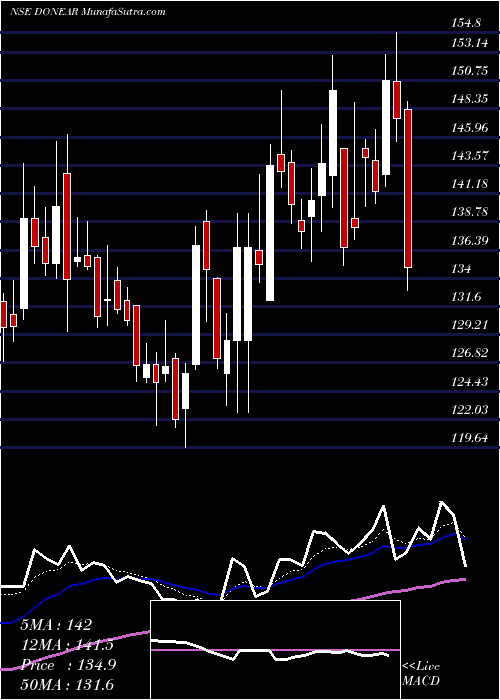Viewport: 500px width, 700px height.
Task: Click the 153.14 price axis label
Action: 470,43
